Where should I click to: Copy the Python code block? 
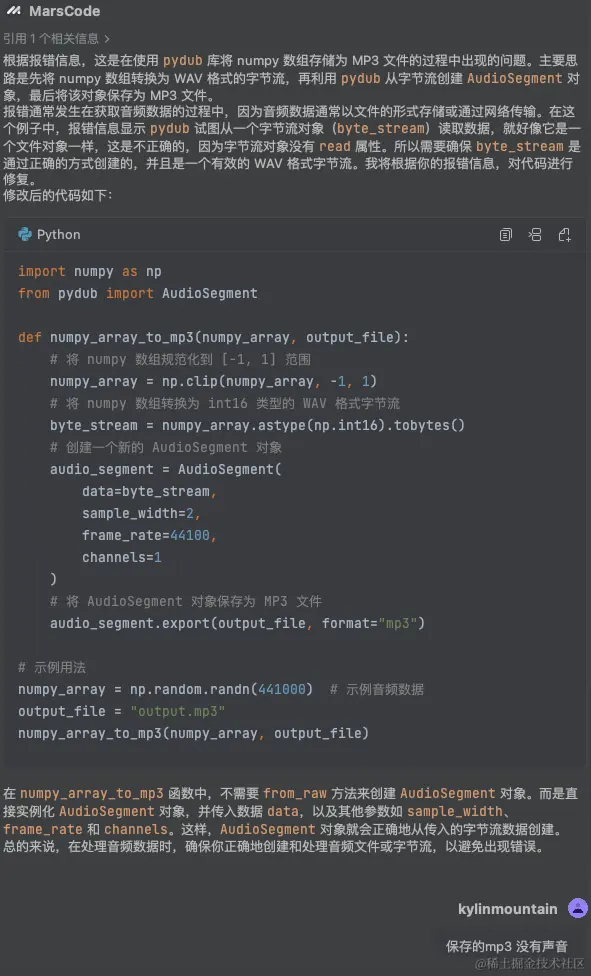click(x=506, y=235)
